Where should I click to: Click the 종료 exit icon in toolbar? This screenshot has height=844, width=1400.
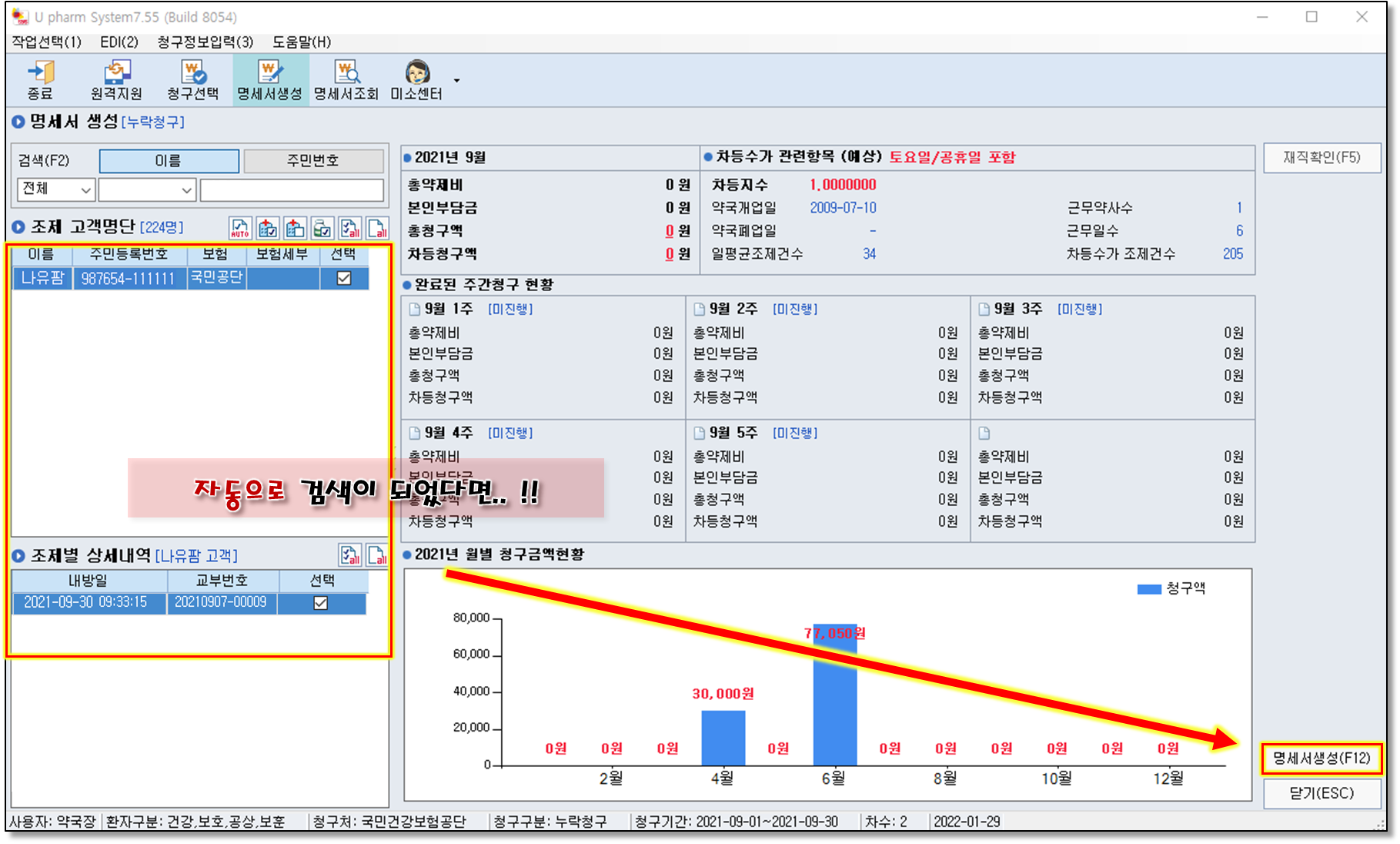pos(40,80)
